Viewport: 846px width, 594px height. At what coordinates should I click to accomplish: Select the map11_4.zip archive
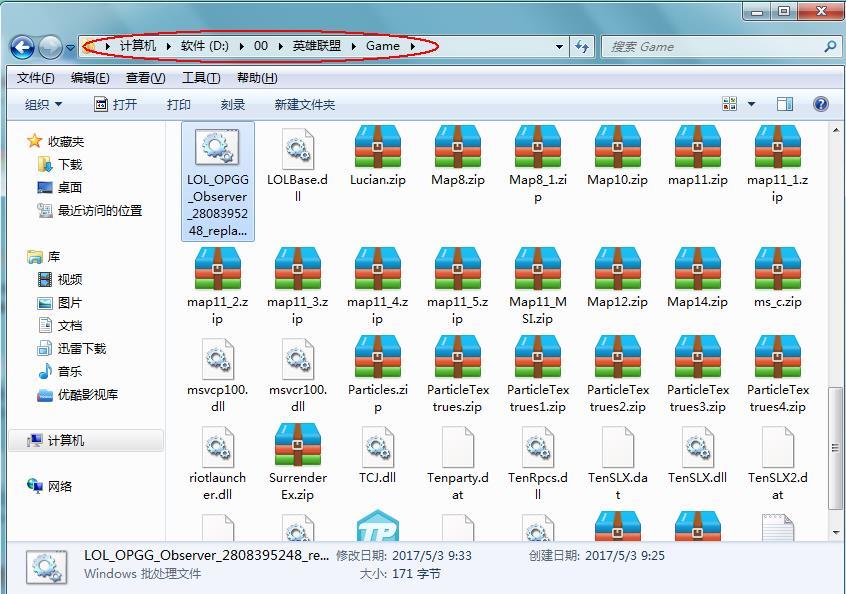[x=378, y=286]
